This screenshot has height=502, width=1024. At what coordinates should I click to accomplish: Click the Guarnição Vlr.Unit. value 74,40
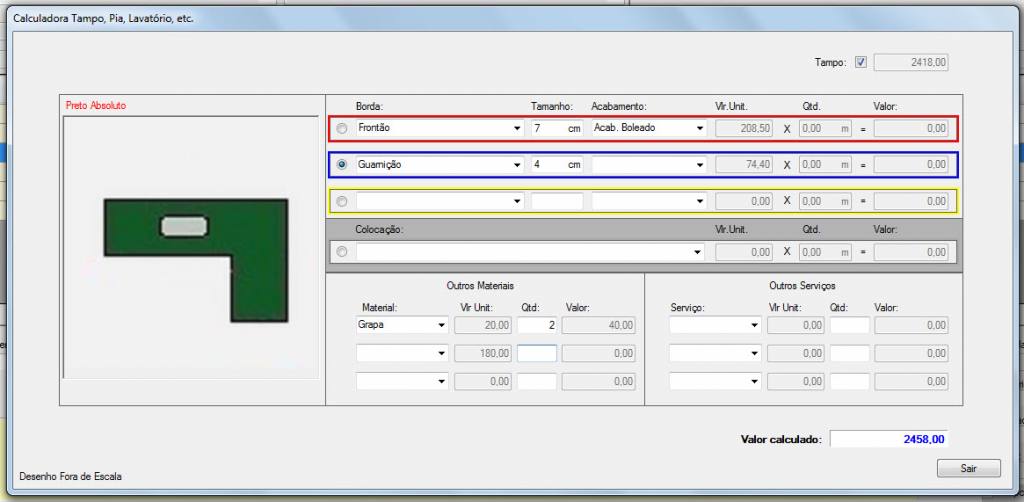(744, 165)
